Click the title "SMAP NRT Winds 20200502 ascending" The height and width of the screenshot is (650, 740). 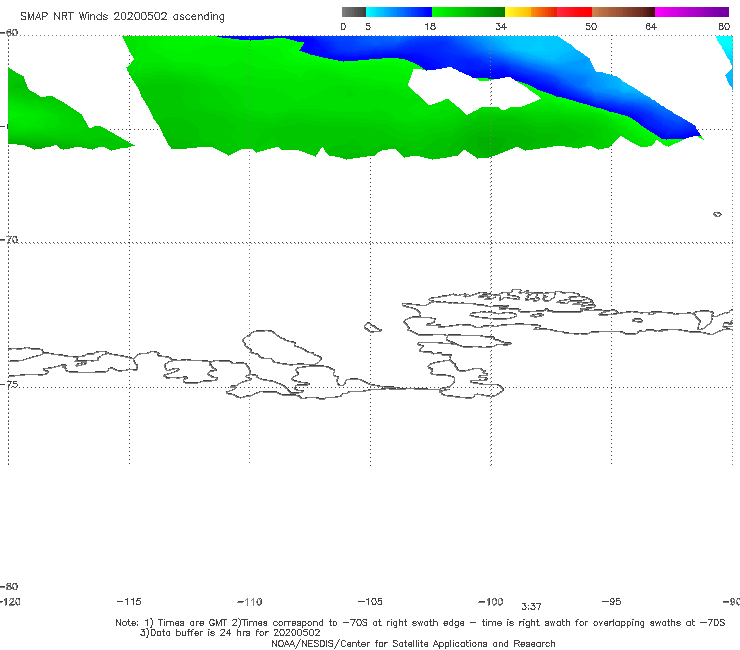122,16
